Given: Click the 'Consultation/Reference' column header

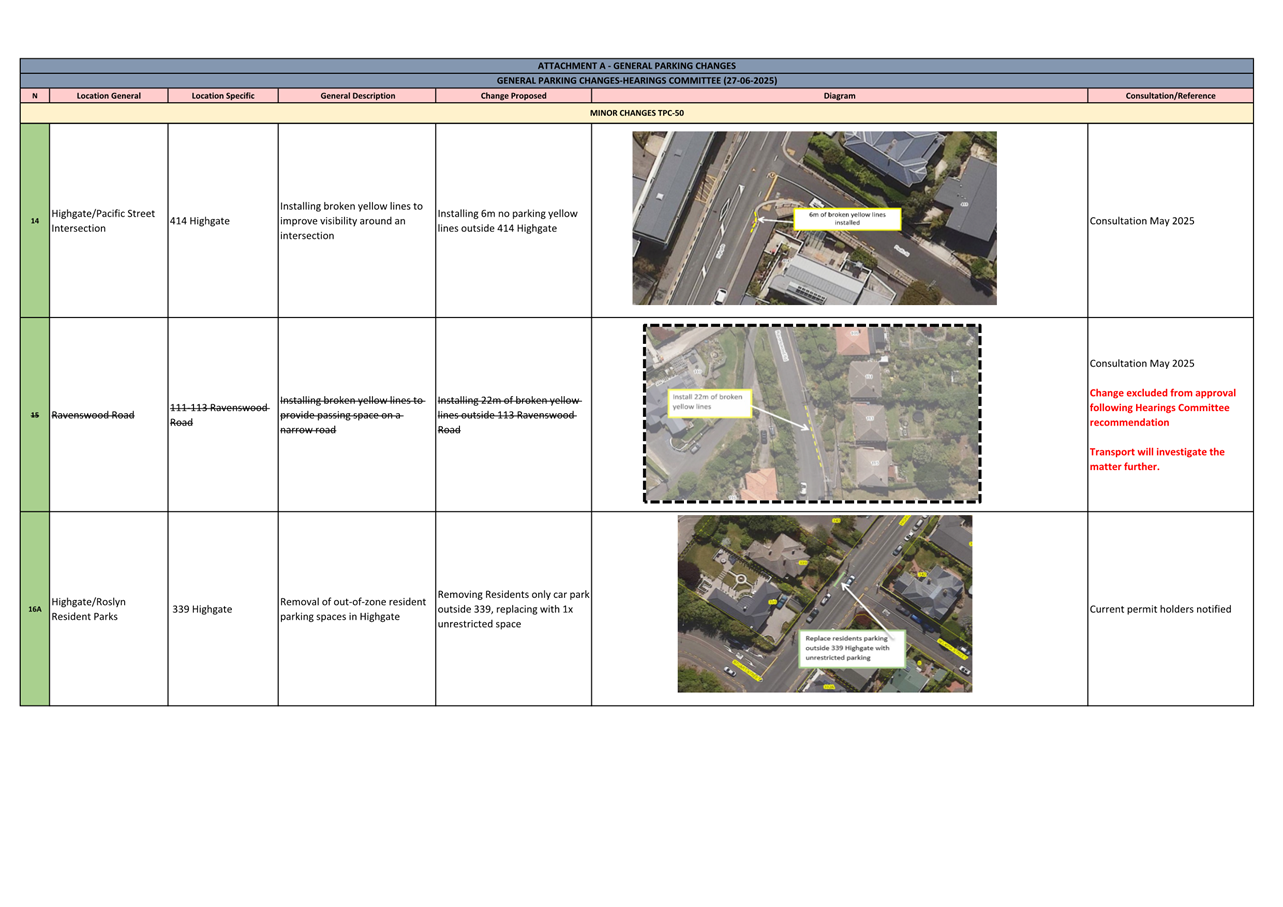Looking at the screenshot, I should coord(1170,96).
